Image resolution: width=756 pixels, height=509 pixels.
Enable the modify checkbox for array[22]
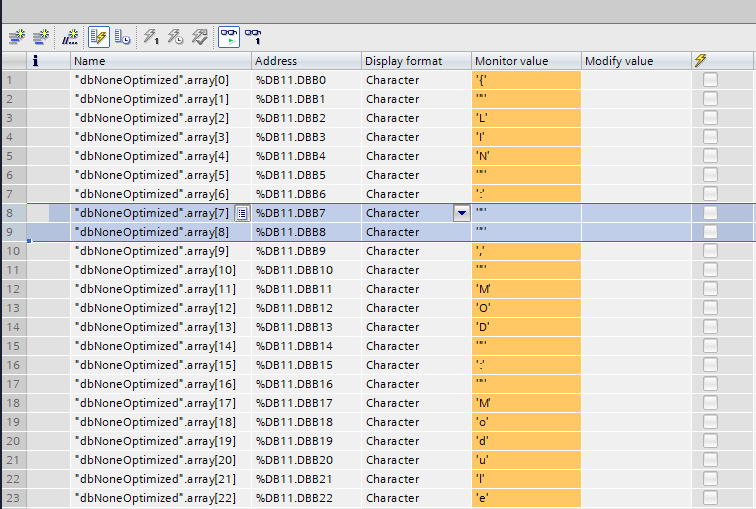[x=710, y=498]
